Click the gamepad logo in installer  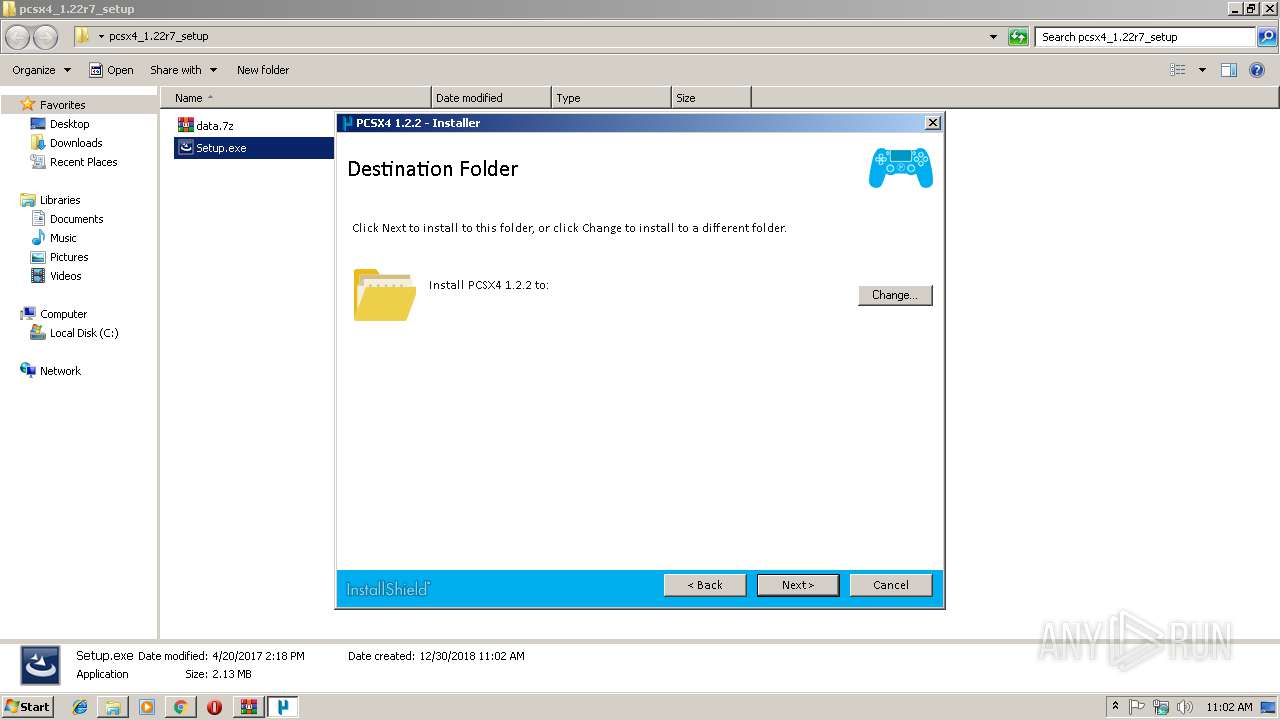pyautogui.click(x=901, y=167)
